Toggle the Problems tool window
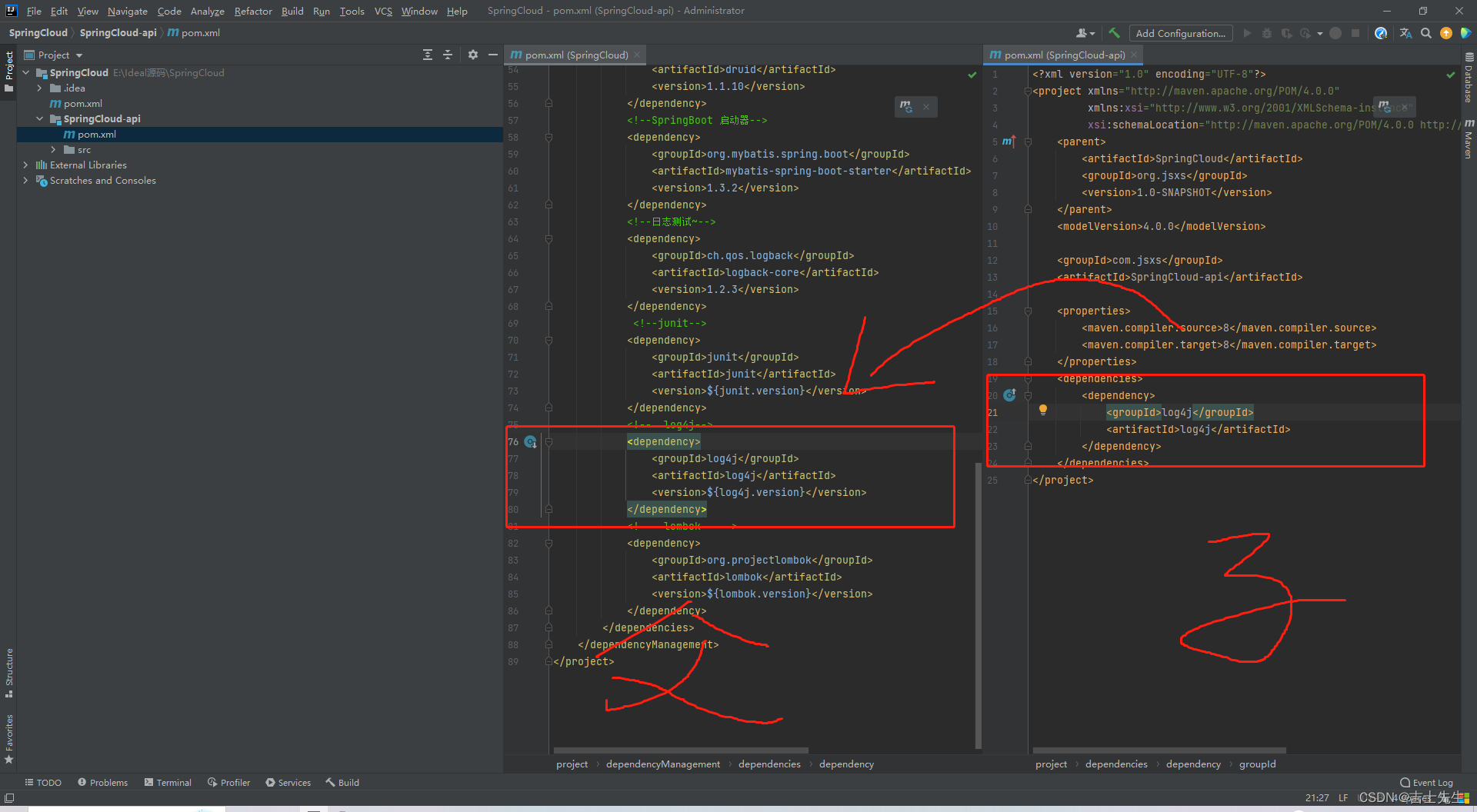1477x812 pixels. point(102,782)
